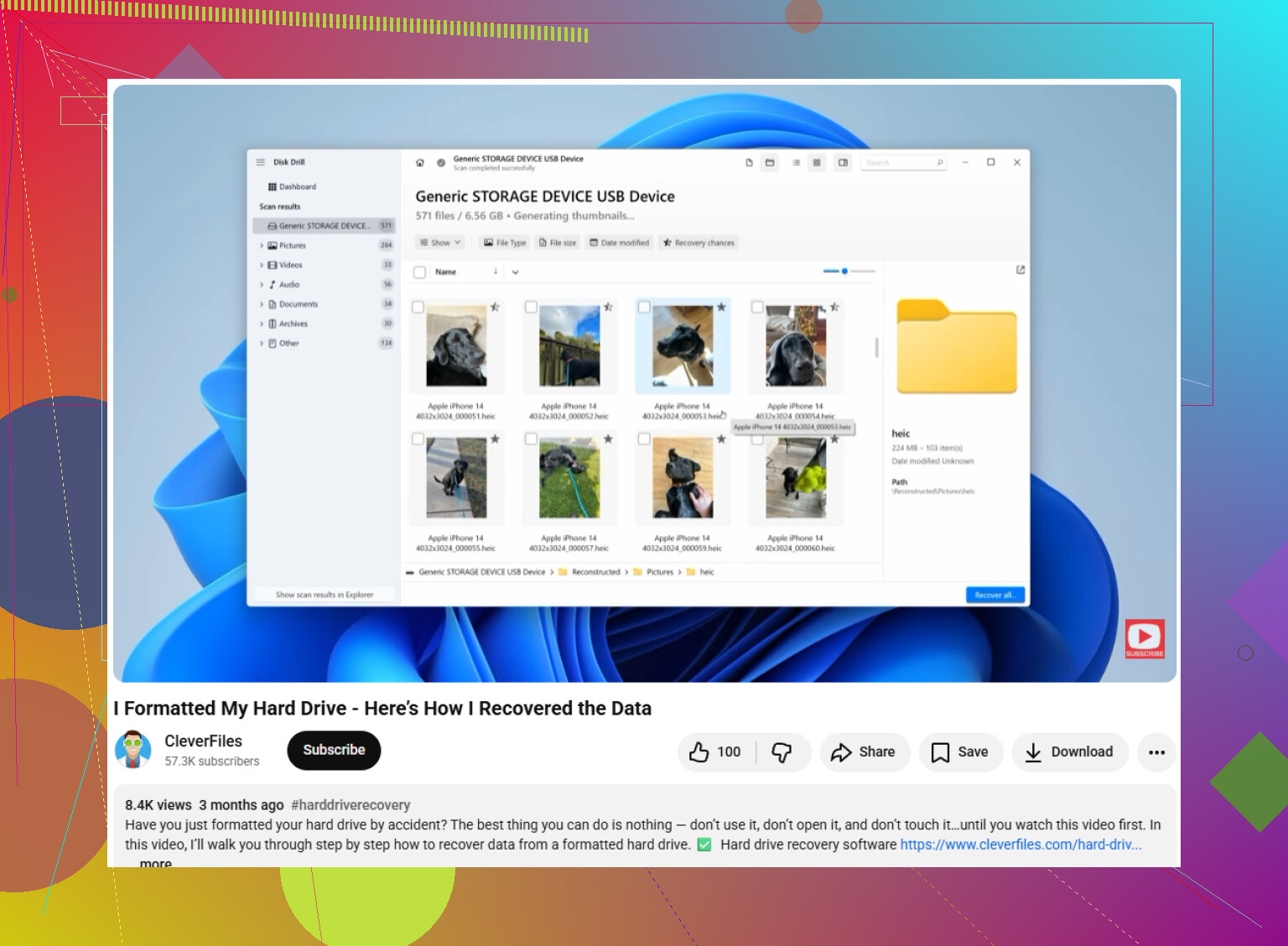This screenshot has height=946, width=1288.
Task: Check the box for 000051.heic thumbnail
Action: (418, 307)
